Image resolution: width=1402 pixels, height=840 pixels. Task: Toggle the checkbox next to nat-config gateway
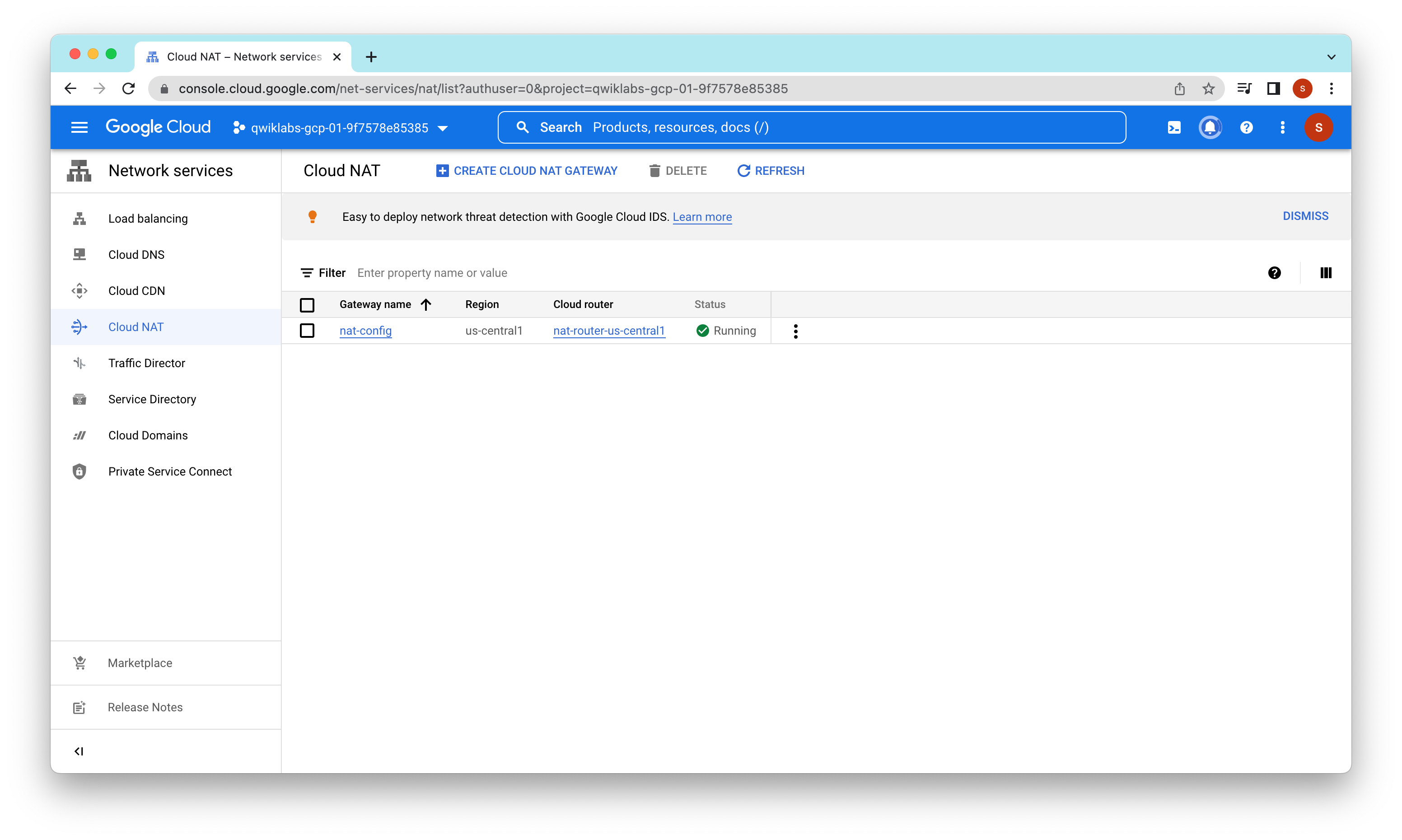tap(308, 330)
